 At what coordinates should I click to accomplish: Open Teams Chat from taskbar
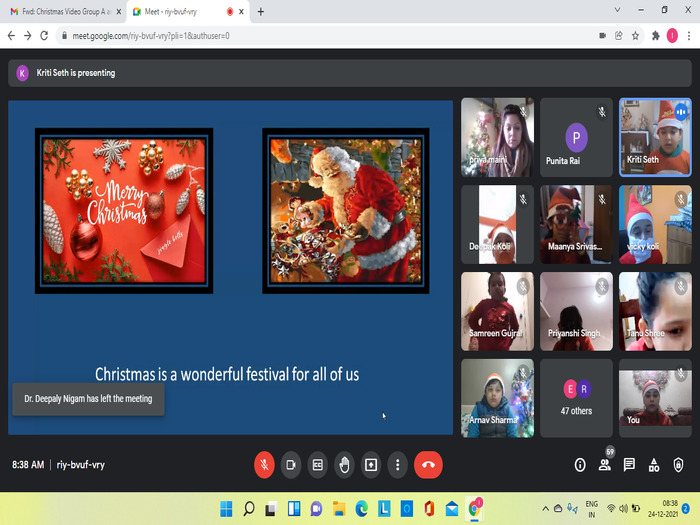pyautogui.click(x=316, y=508)
